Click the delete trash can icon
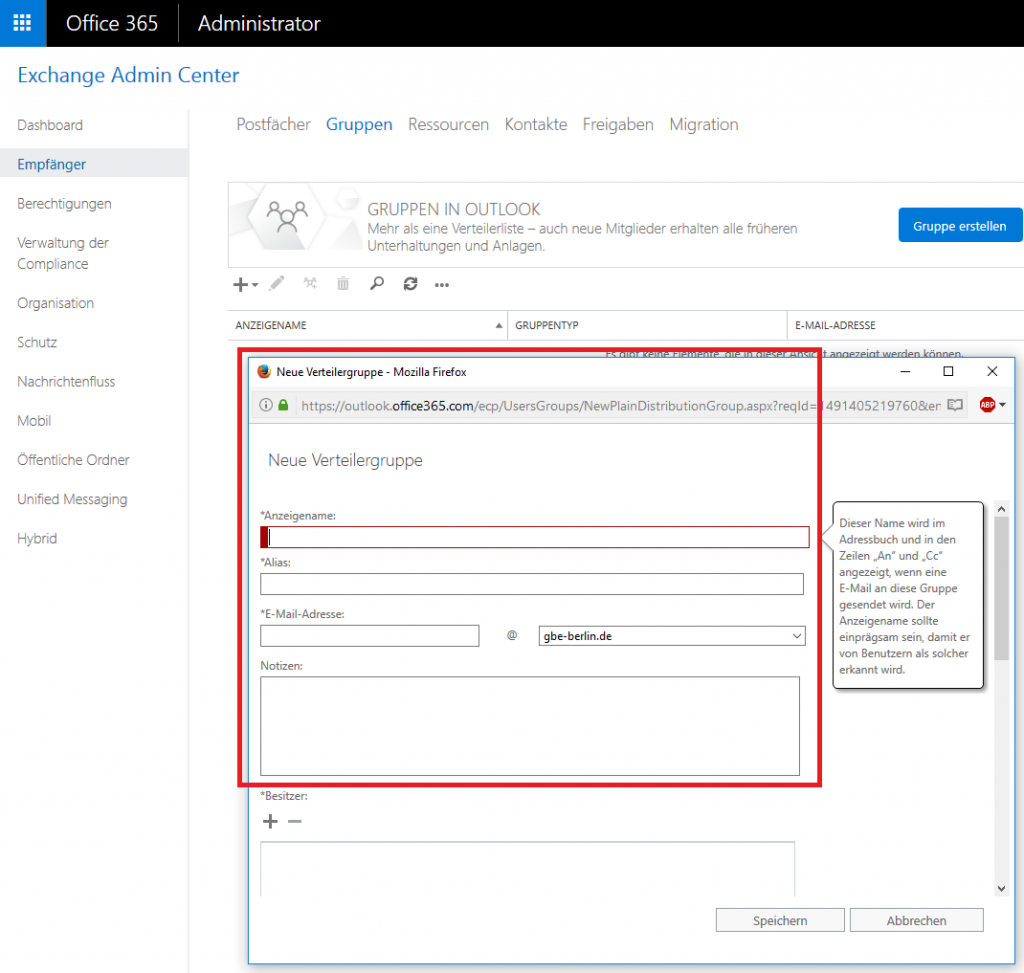The image size is (1024, 973). pyautogui.click(x=343, y=283)
